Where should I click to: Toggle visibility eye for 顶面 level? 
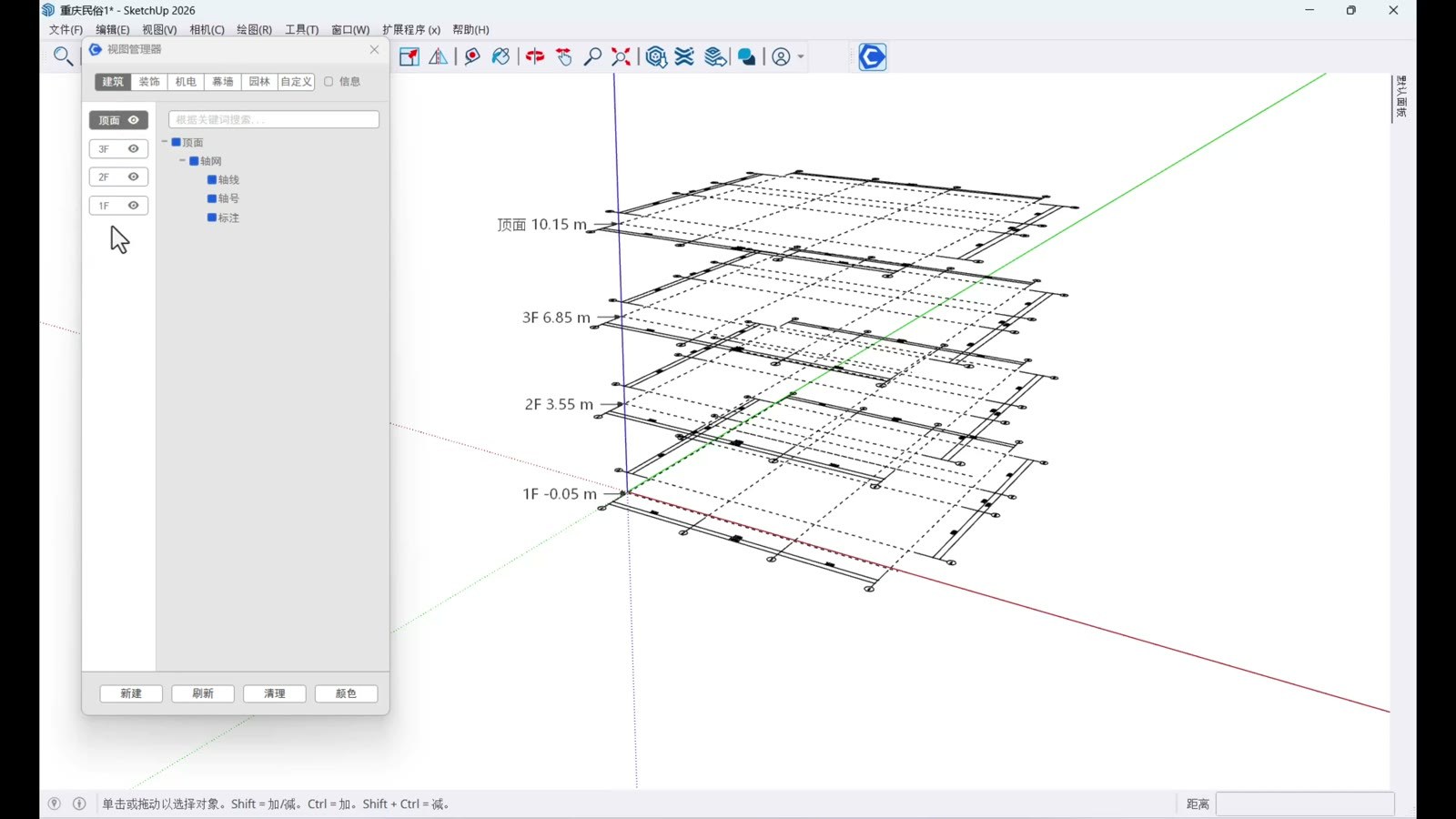pos(134,120)
